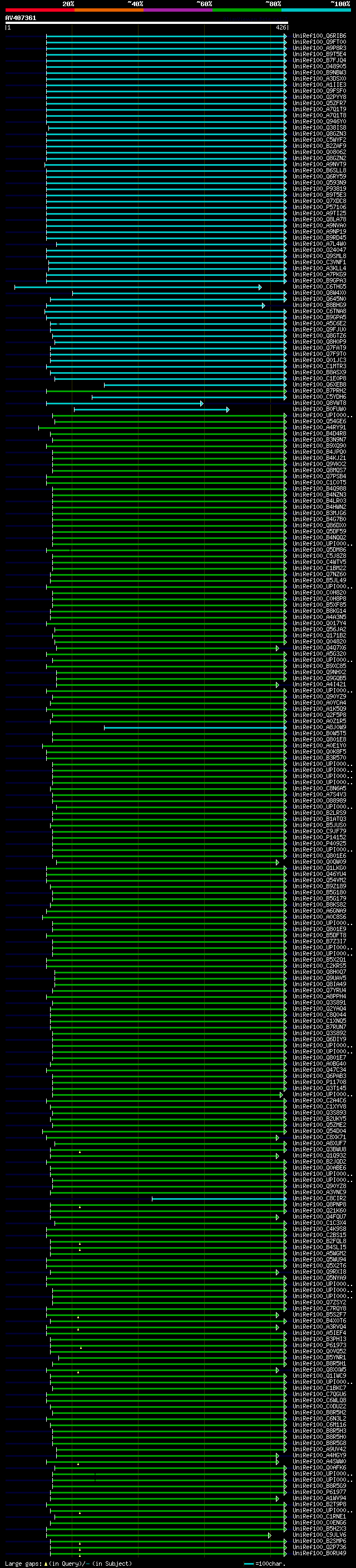This screenshot has height=1568, width=356.
Task: Open hit UniRef100_Q2PYY8
Action: (319, 97)
